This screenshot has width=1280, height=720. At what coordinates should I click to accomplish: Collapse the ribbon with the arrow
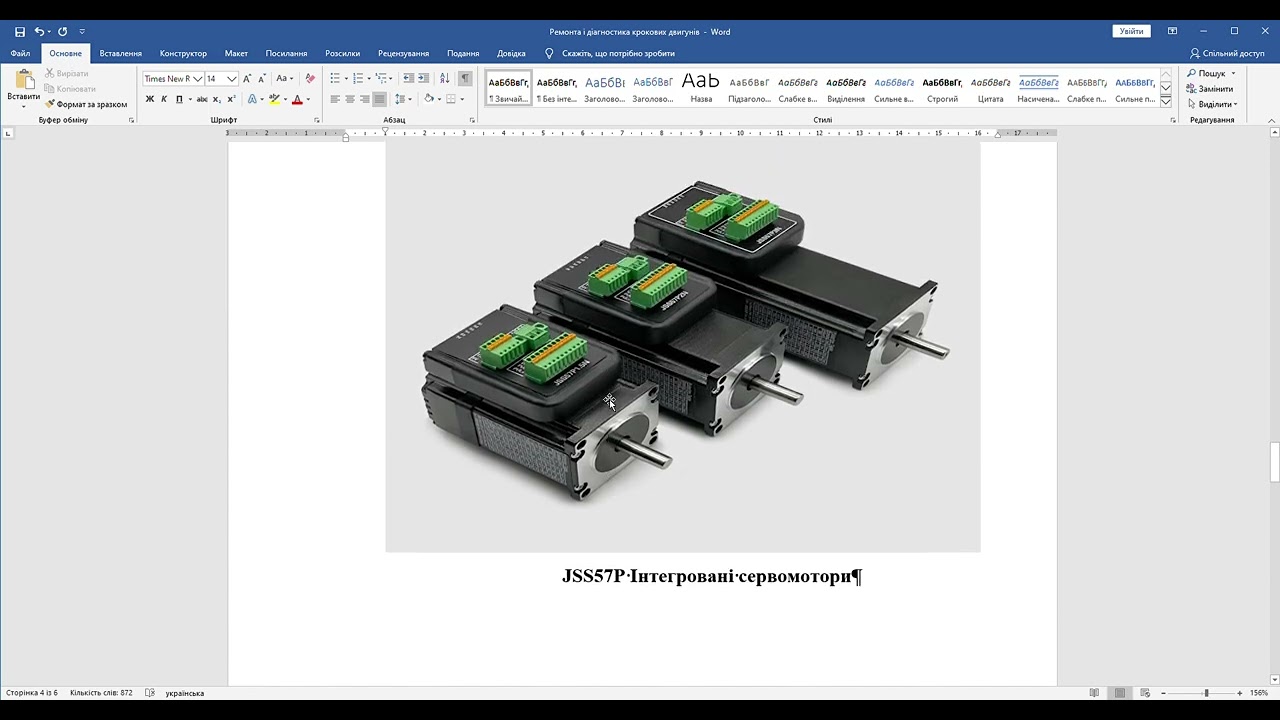[x=1272, y=120]
